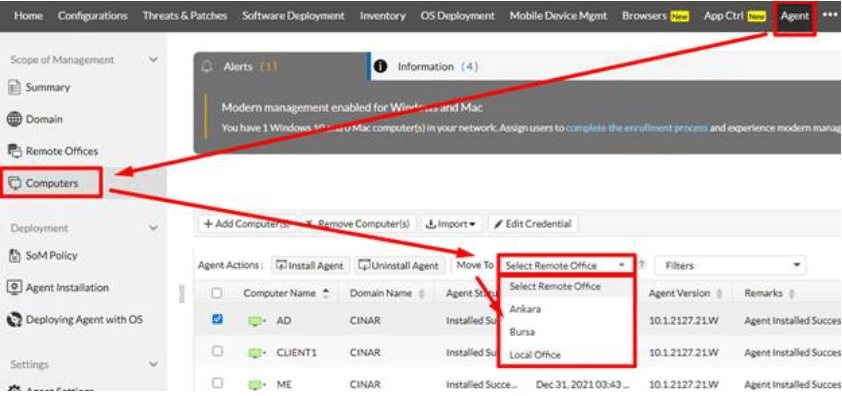842x396 pixels.
Task: Choose Bursa from the dropdown list
Action: coord(522,332)
